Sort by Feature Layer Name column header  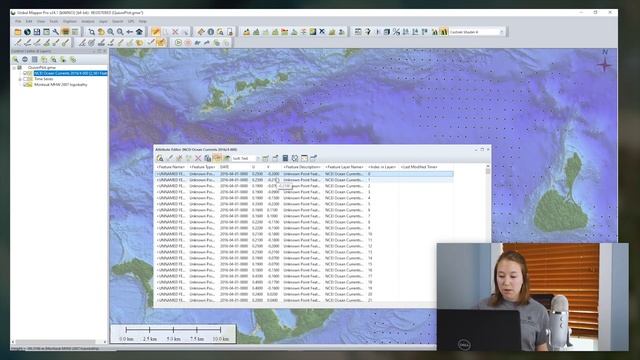point(344,167)
